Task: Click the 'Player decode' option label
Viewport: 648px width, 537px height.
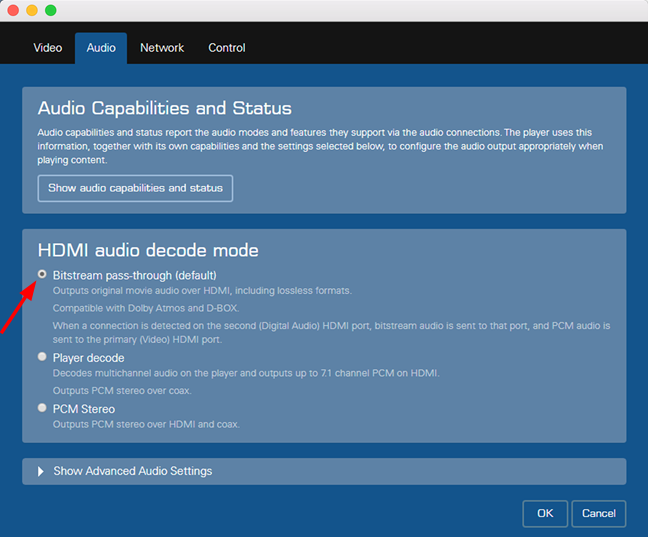Action: 88,358
